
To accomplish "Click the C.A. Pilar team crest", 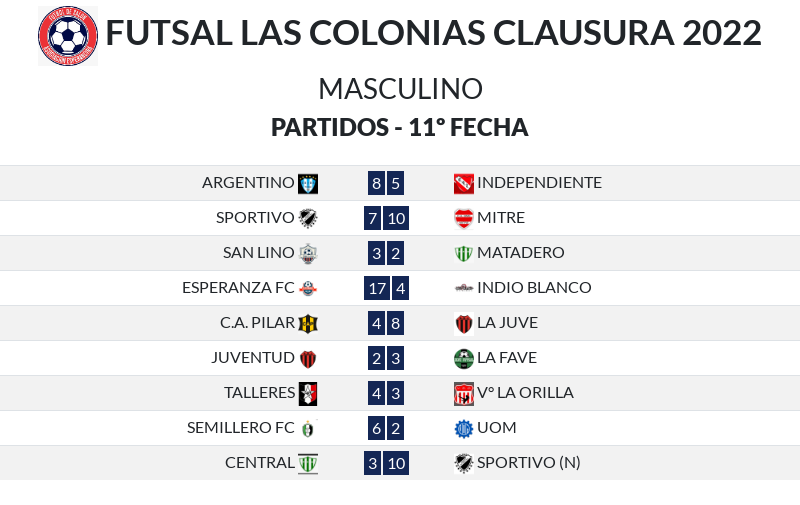I will 308,323.
